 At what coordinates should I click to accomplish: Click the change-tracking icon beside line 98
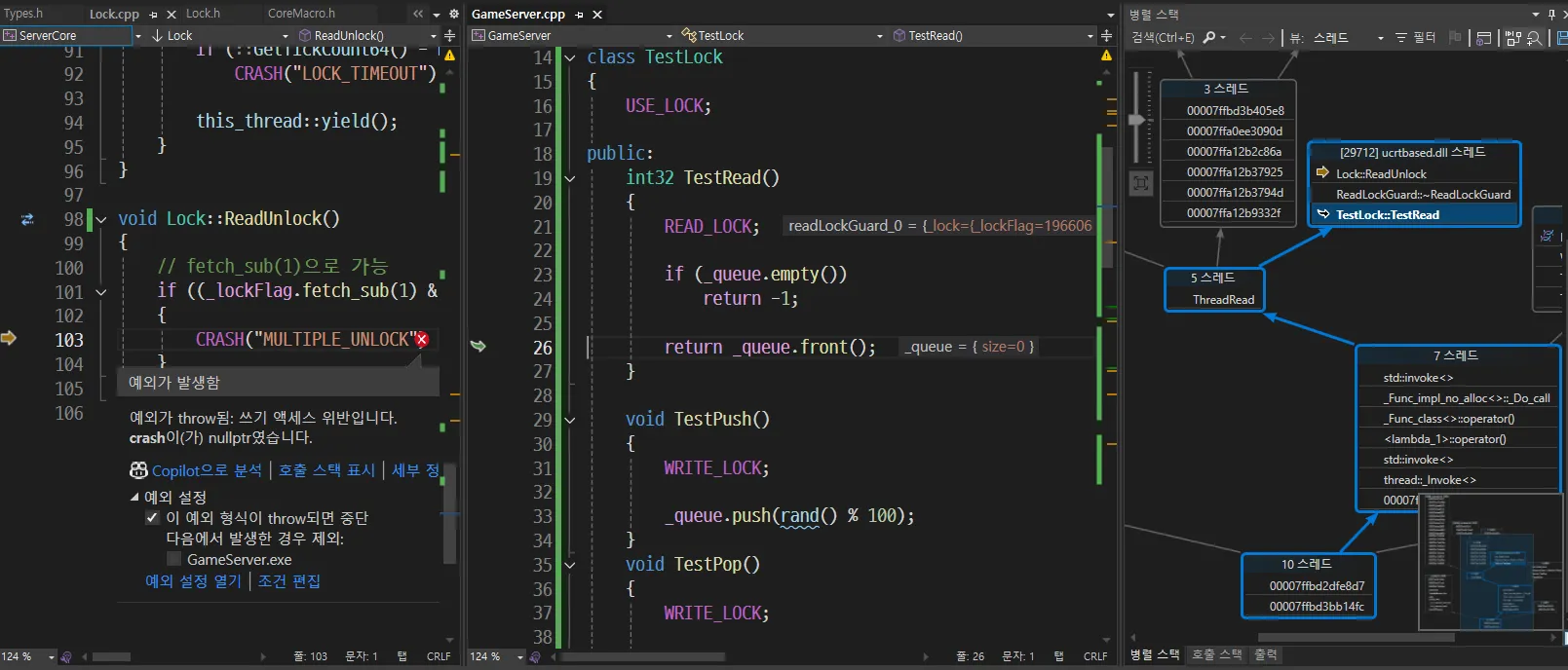tap(27, 219)
